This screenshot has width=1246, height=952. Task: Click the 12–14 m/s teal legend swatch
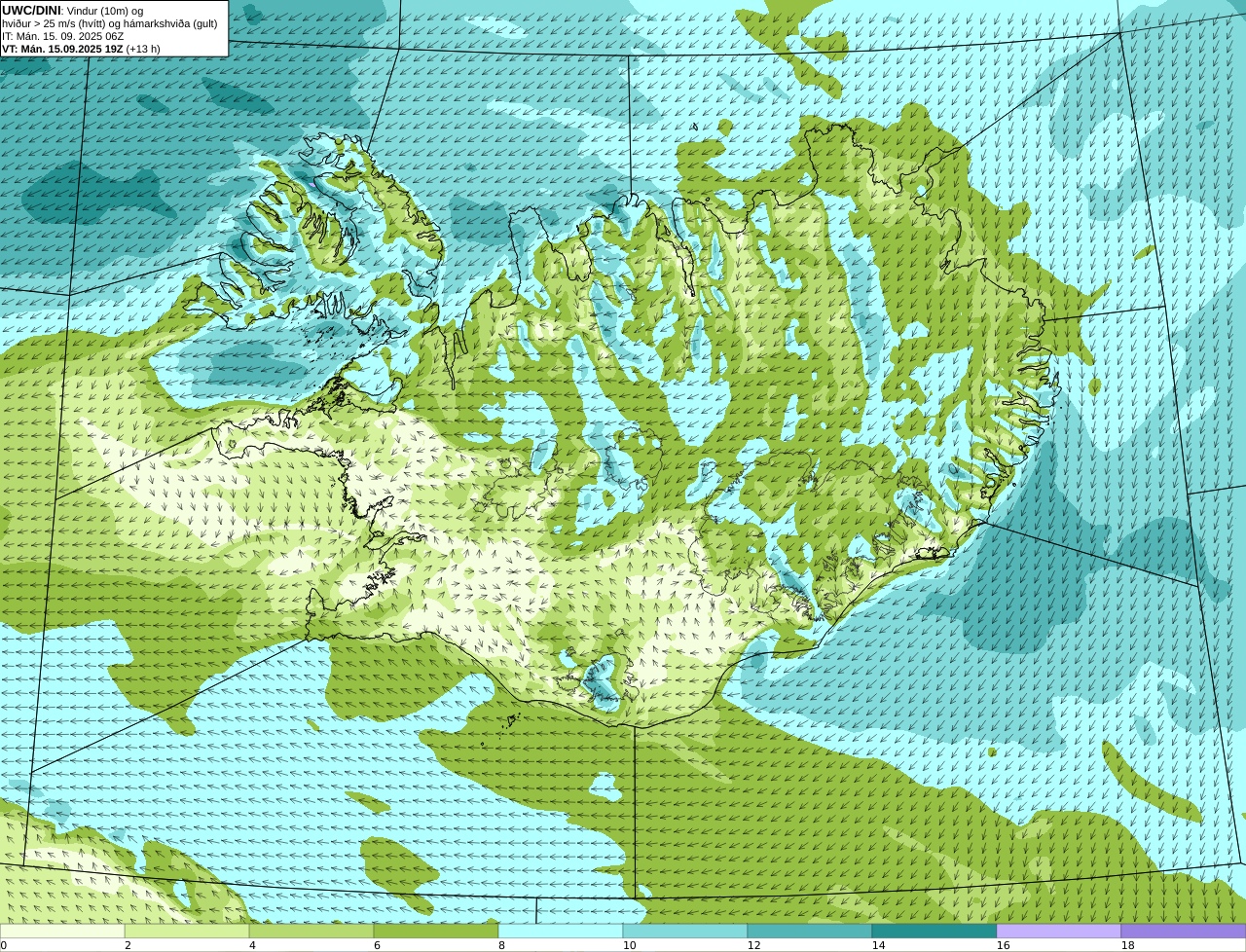pos(810,931)
